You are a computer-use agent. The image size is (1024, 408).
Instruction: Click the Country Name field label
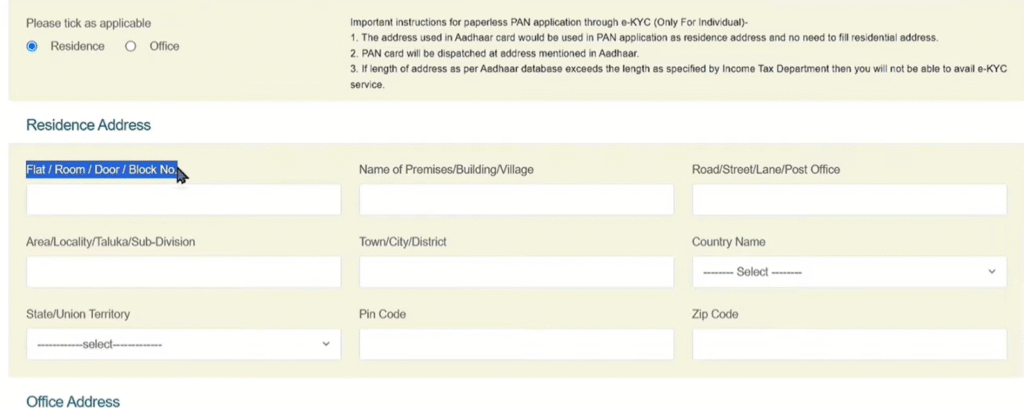(x=728, y=242)
